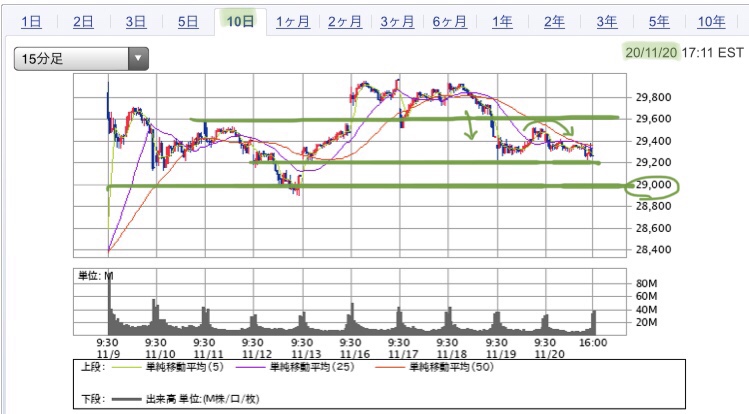749x414 pixels.
Task: Click the 単位: M volume unit label
Action: [96, 276]
